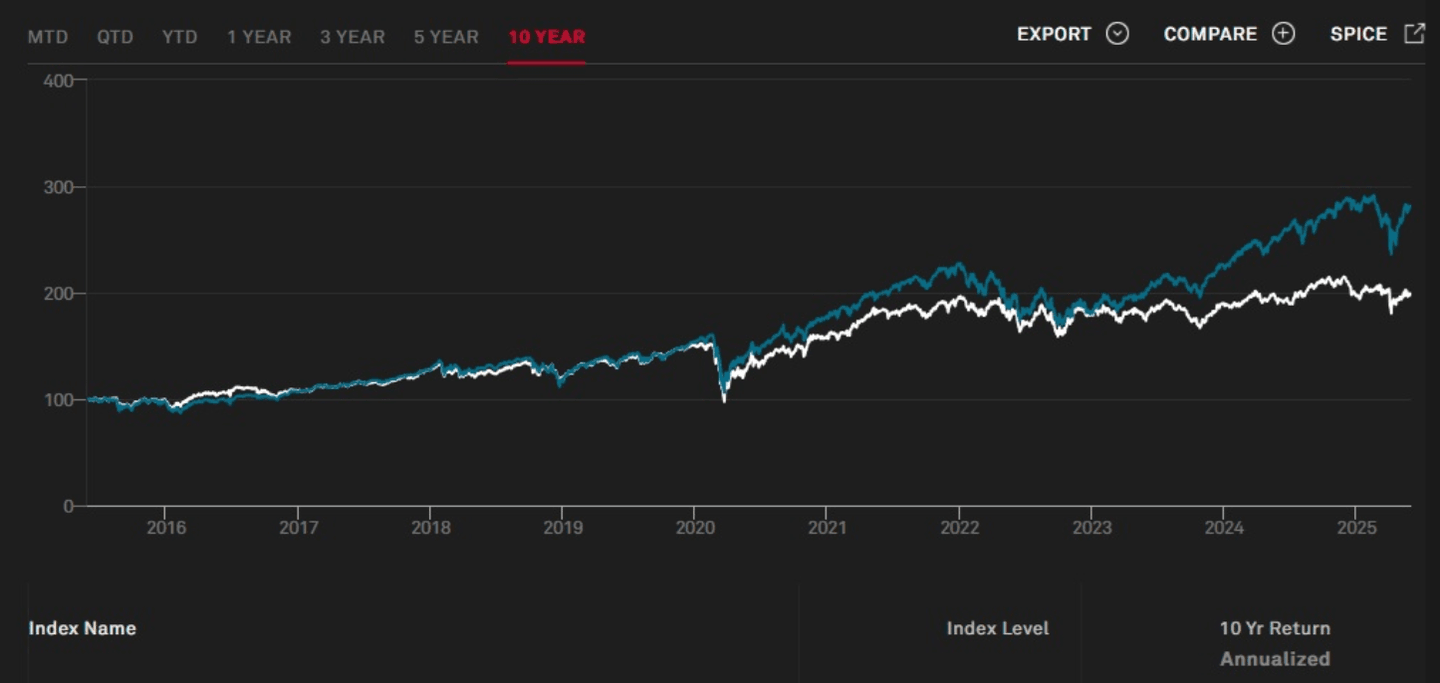
Task: Click the Index Level column header
Action: click(x=997, y=628)
